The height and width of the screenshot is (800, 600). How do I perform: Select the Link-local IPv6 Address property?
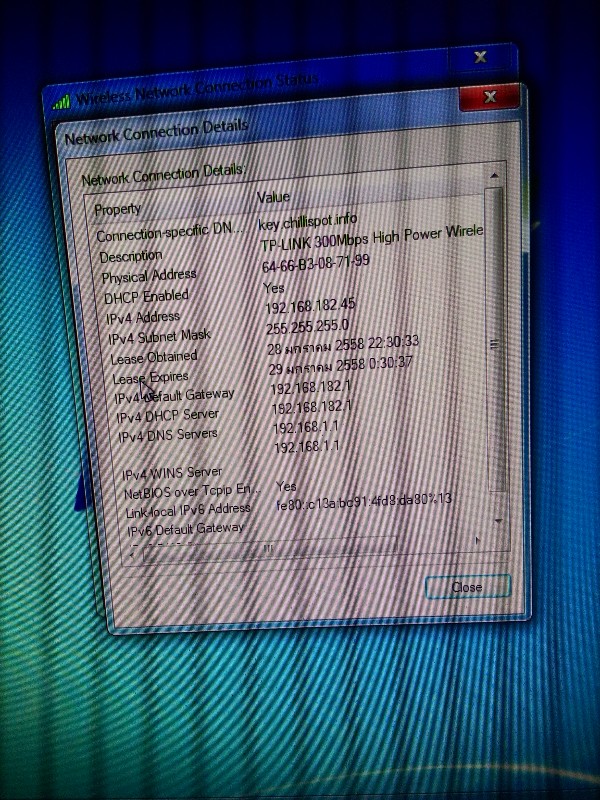click(x=188, y=510)
